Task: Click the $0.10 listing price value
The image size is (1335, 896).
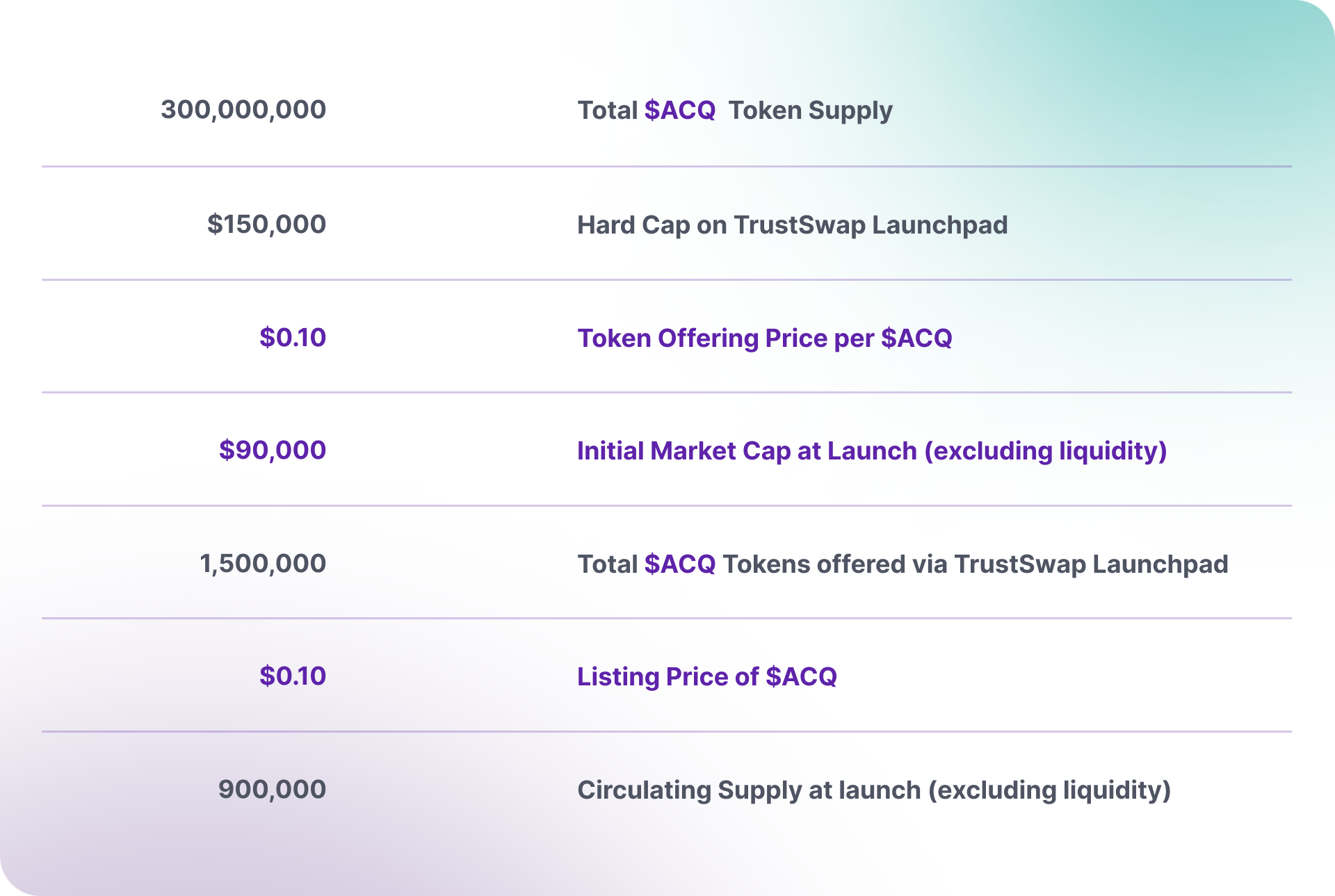Action: [293, 676]
